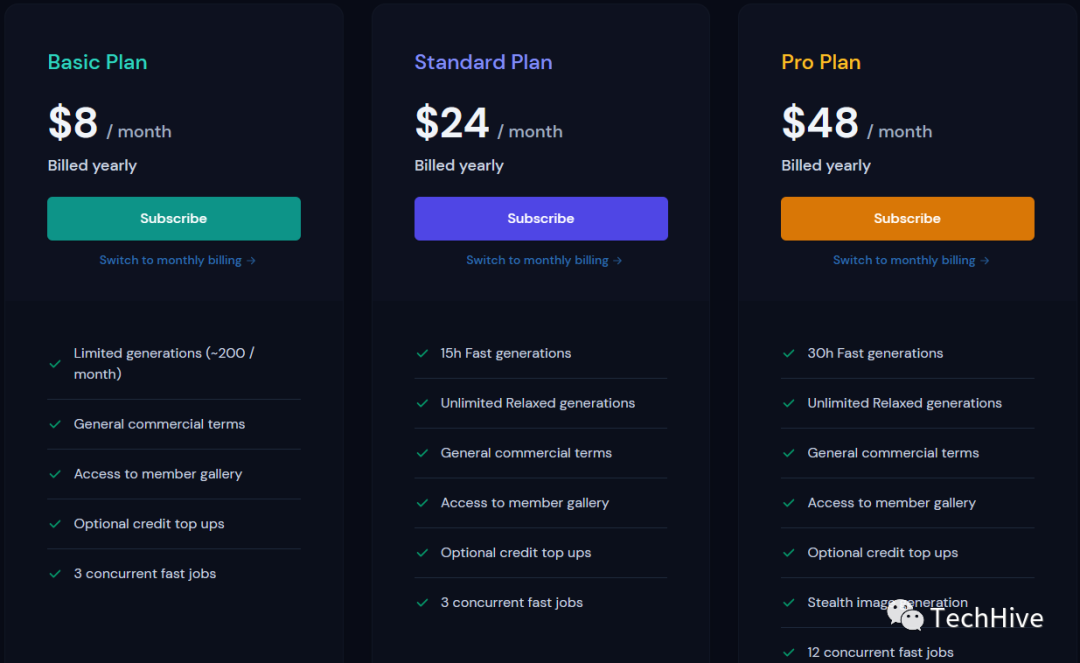The image size is (1080, 663).
Task: Click Pro Plan's General commercial terms item
Action: click(x=893, y=453)
